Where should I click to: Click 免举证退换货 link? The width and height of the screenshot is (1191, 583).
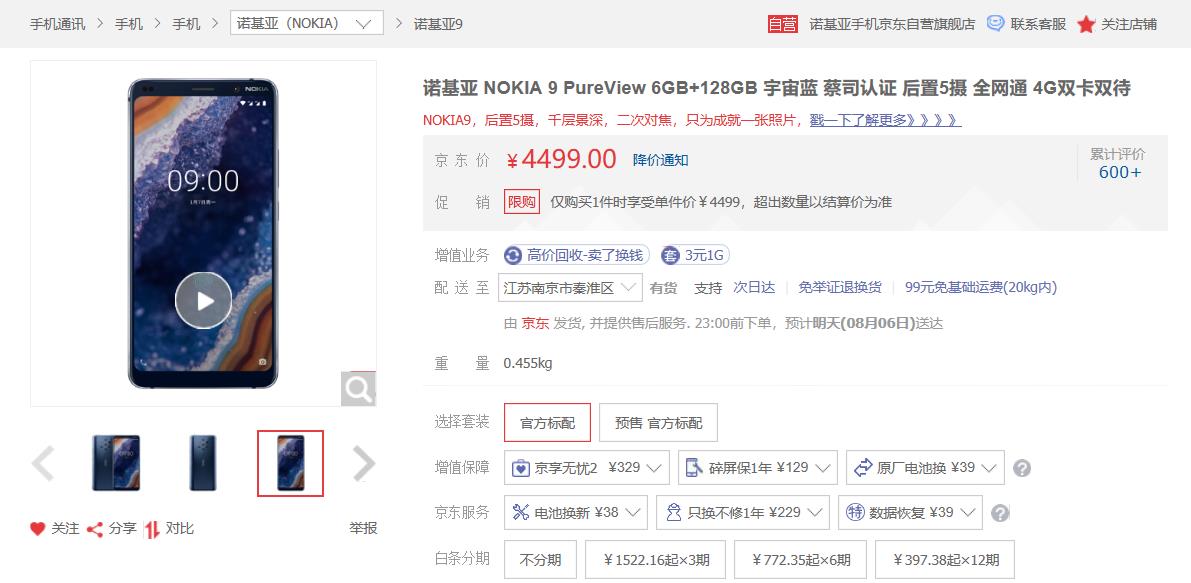(x=840, y=288)
